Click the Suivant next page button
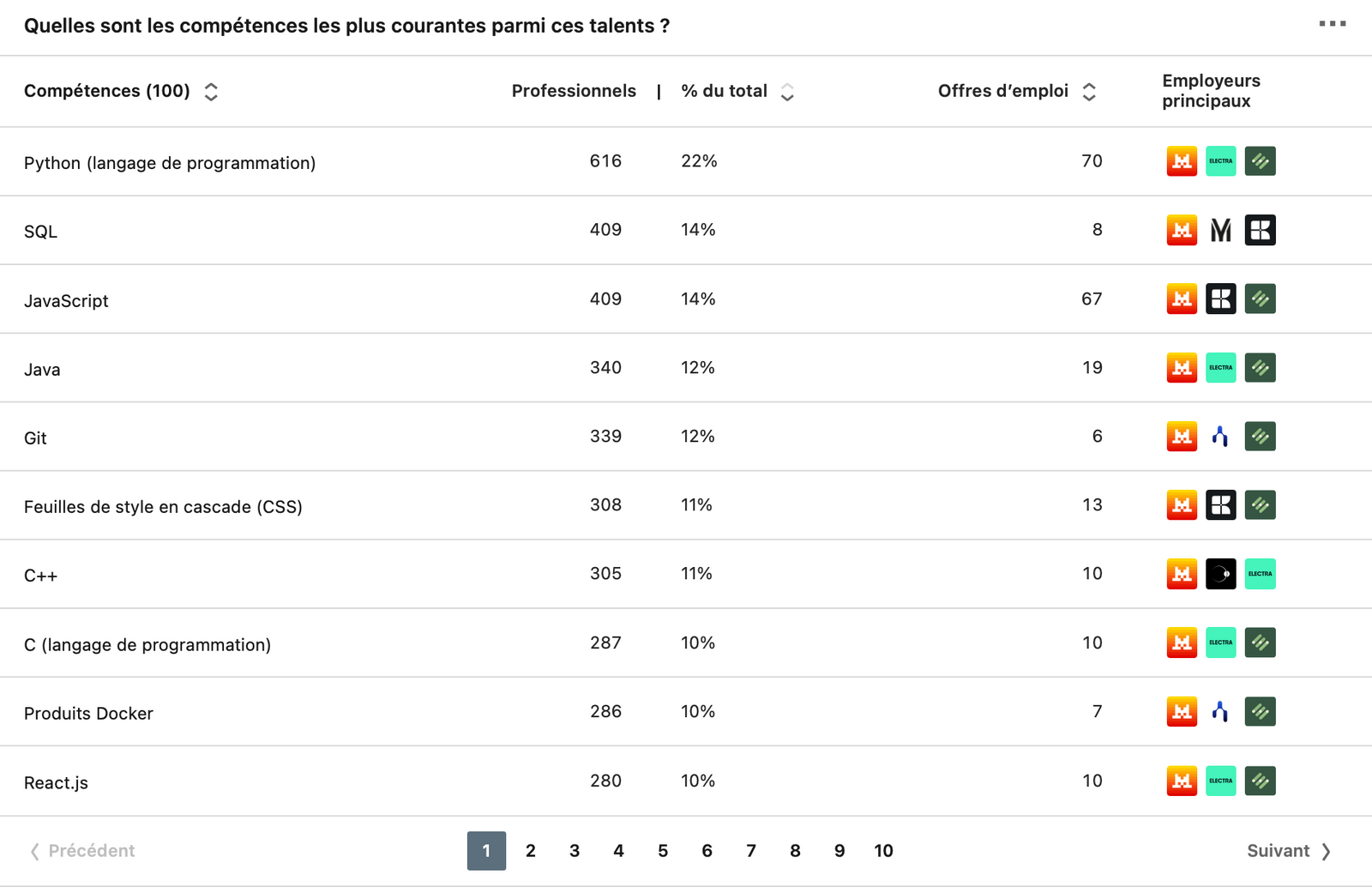The width and height of the screenshot is (1372, 887). 1288,851
